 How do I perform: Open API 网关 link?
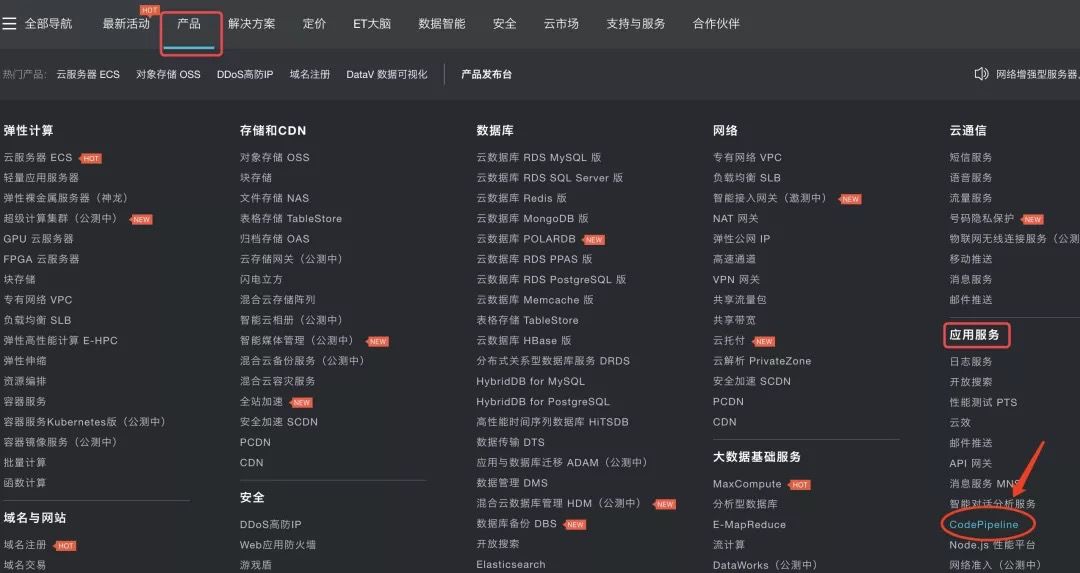point(970,463)
